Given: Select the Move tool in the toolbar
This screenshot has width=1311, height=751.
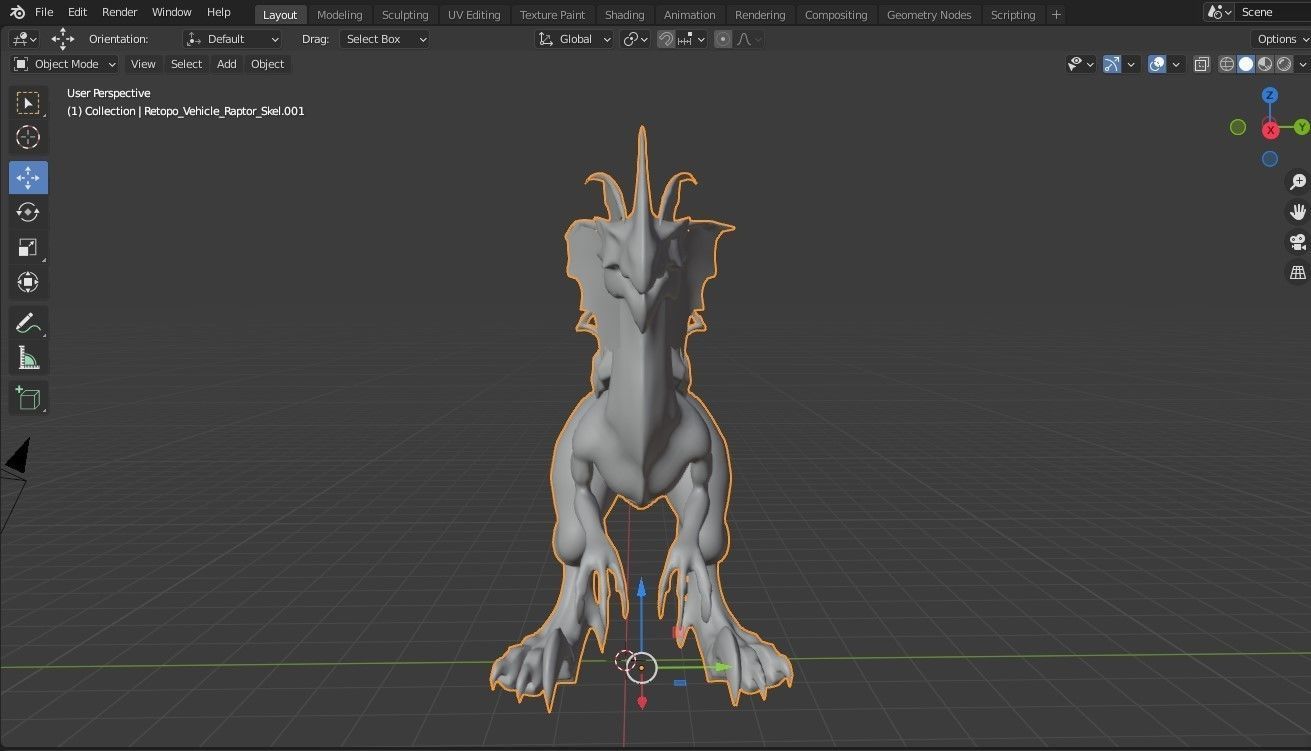Looking at the screenshot, I should pyautogui.click(x=28, y=177).
